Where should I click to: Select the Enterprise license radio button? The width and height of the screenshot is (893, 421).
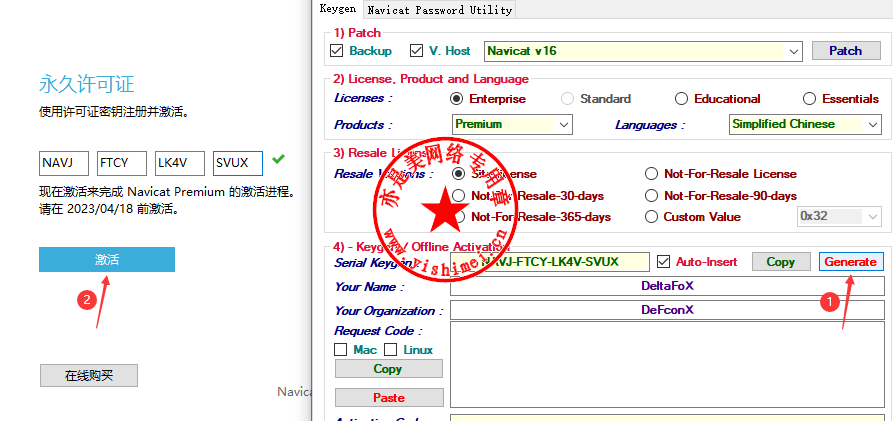pyautogui.click(x=456, y=99)
